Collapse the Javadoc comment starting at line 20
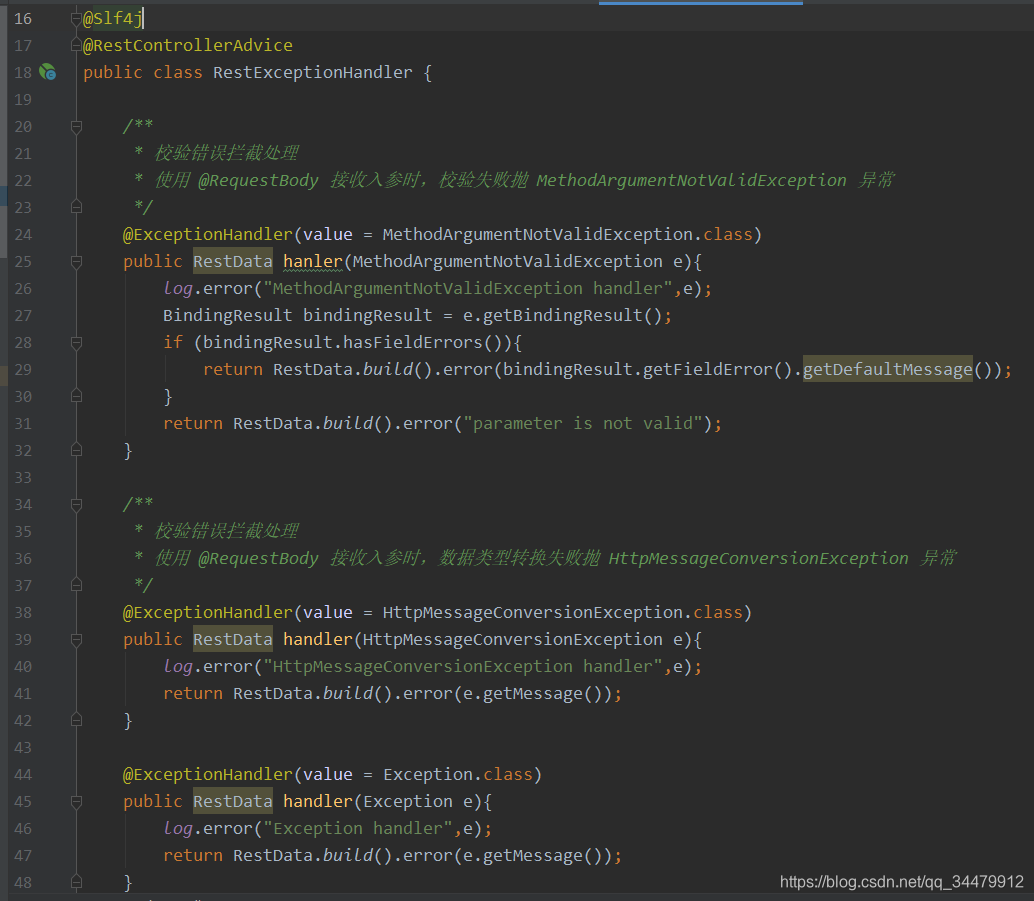This screenshot has height=901, width=1034. point(76,126)
